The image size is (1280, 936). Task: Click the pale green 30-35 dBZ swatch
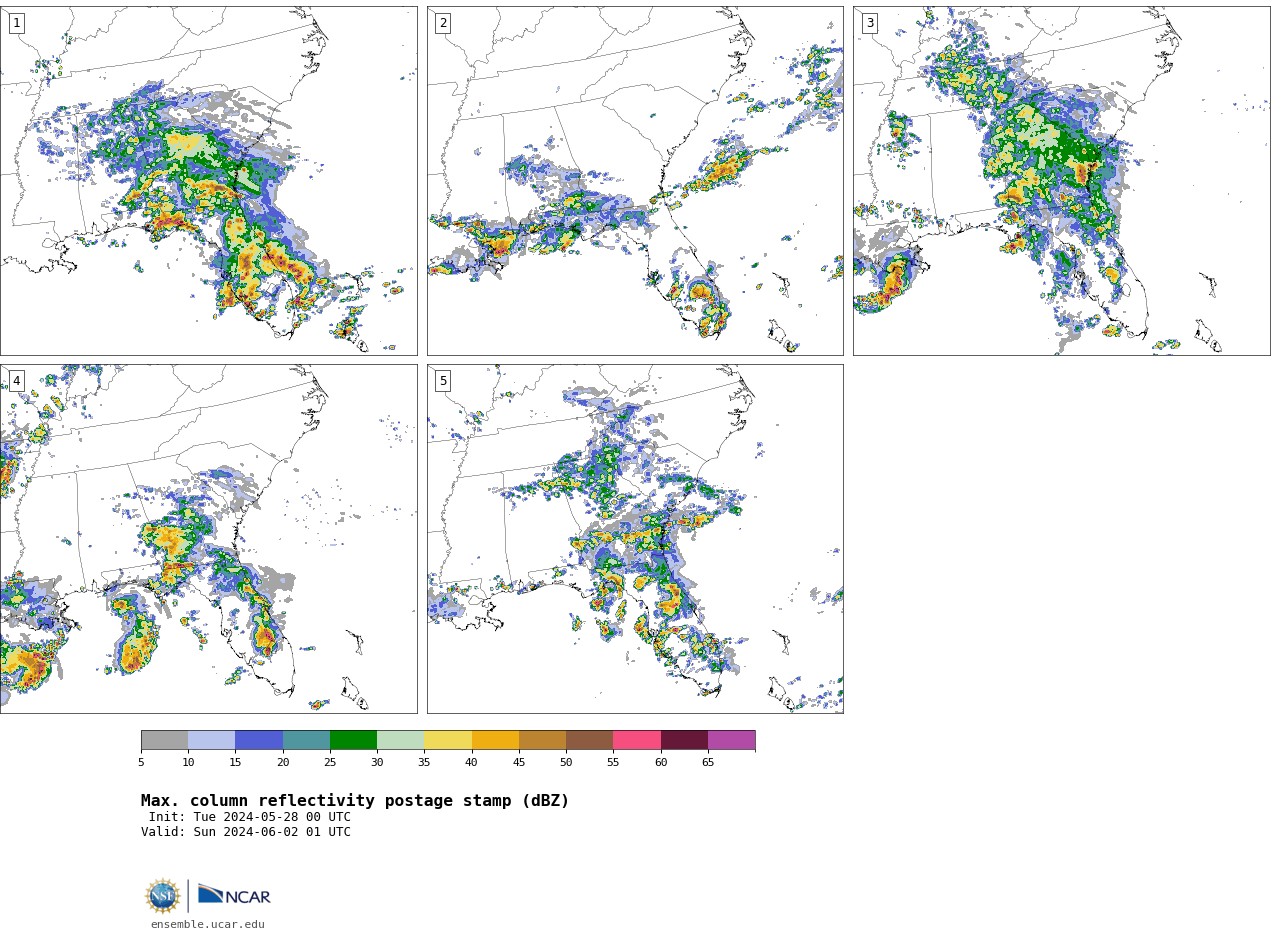(400, 740)
